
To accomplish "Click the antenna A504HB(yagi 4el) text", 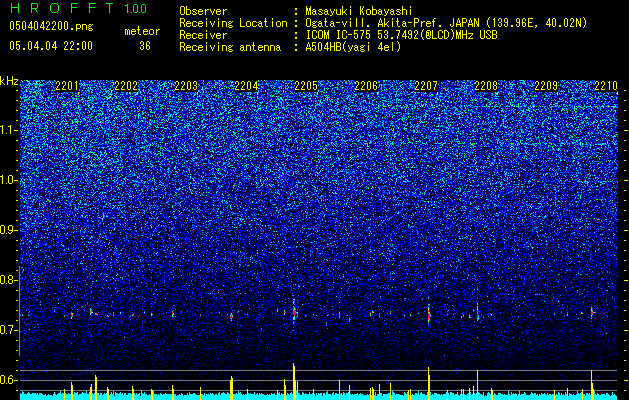I will [x=353, y=47].
